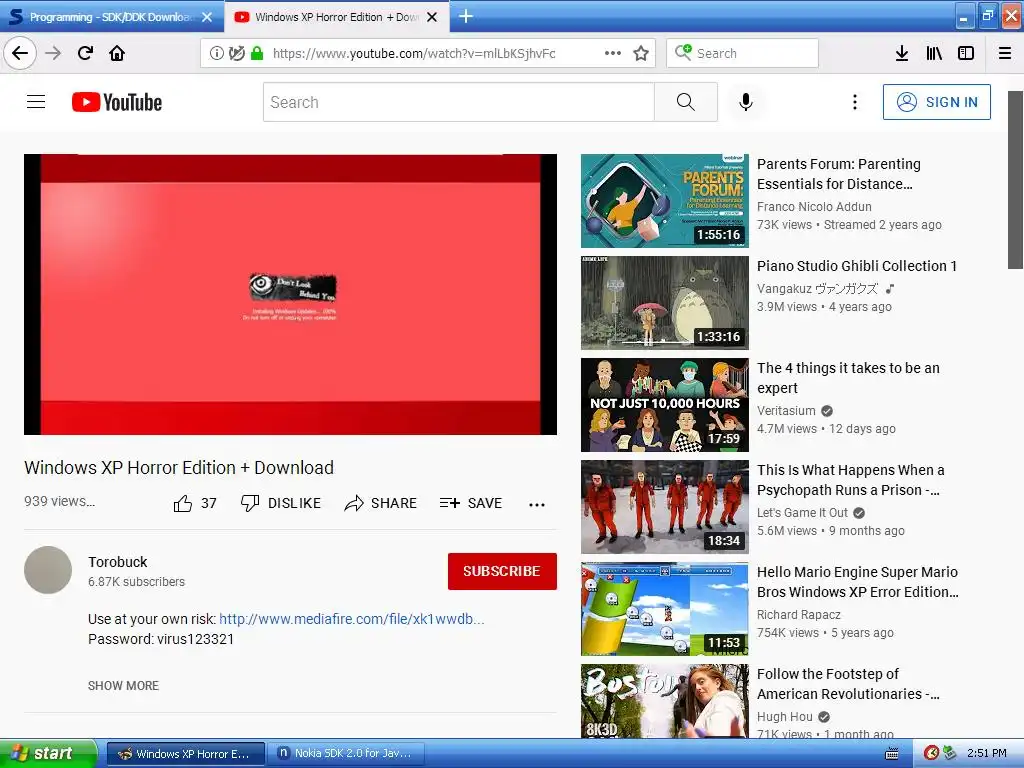Reload the page with the refresh icon

85,53
